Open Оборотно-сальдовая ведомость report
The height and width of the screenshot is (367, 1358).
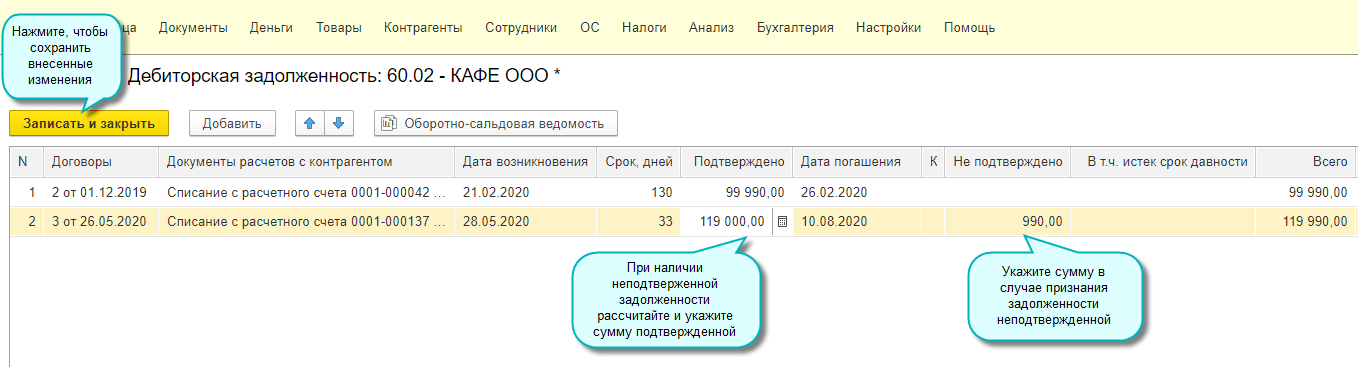point(496,123)
